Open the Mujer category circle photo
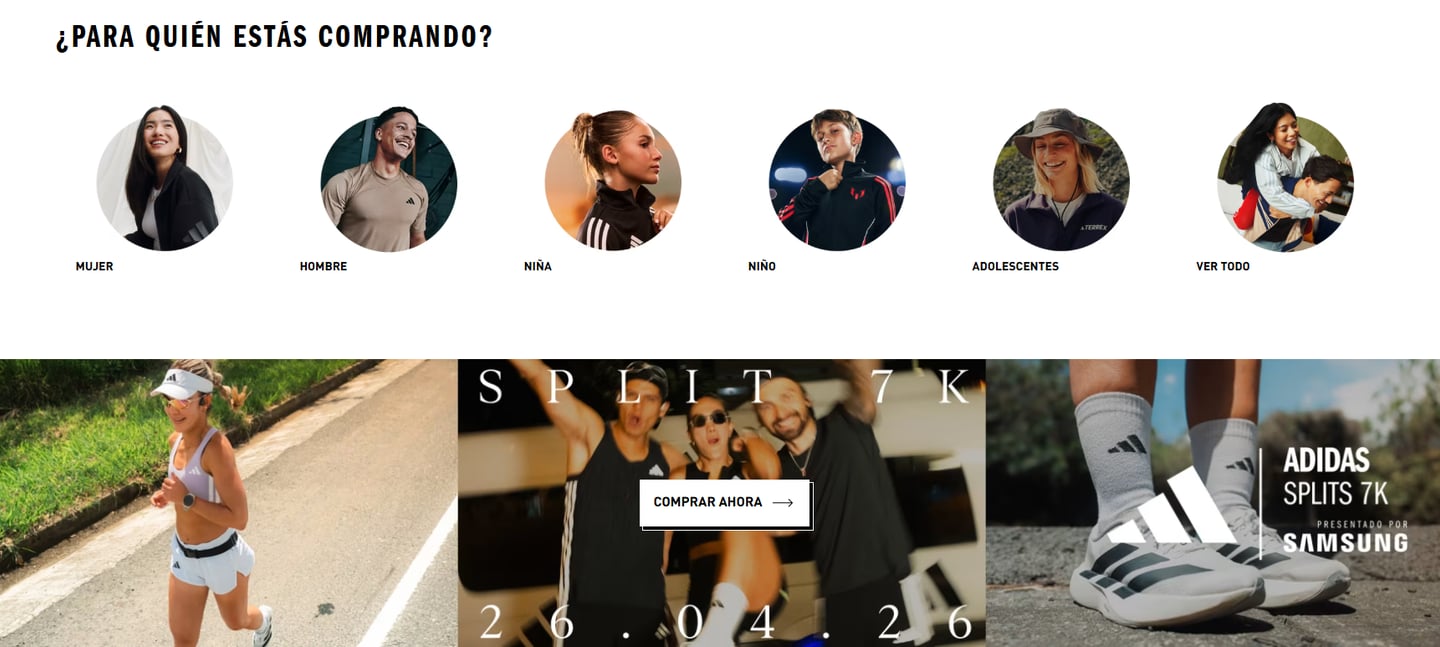The width and height of the screenshot is (1440, 647). 165,179
